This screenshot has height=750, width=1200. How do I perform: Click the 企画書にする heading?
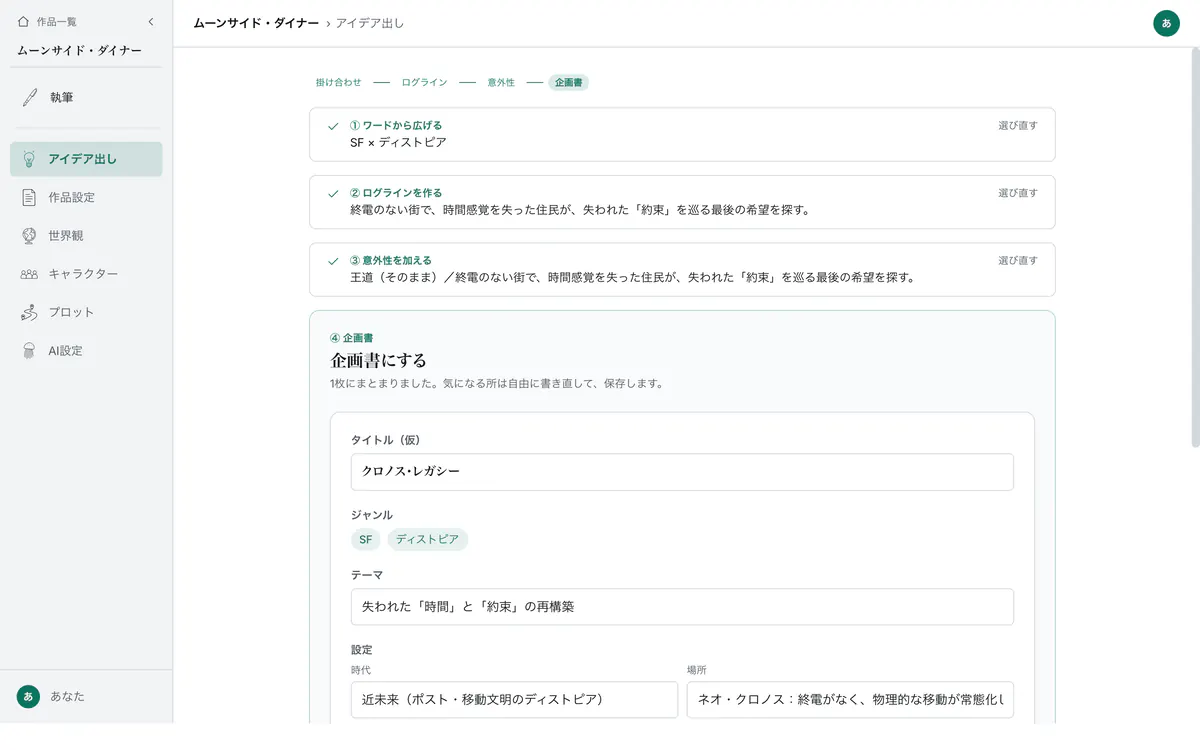pyautogui.click(x=379, y=360)
